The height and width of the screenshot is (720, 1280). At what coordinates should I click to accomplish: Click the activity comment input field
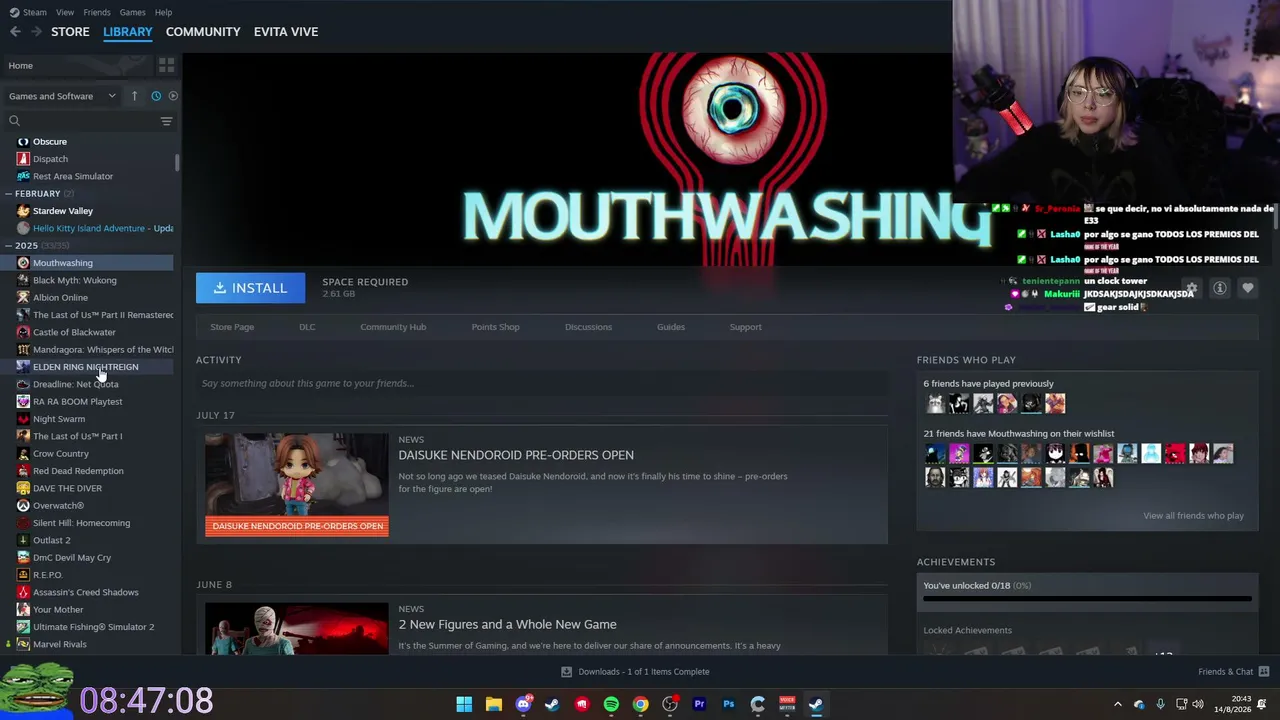[542, 383]
